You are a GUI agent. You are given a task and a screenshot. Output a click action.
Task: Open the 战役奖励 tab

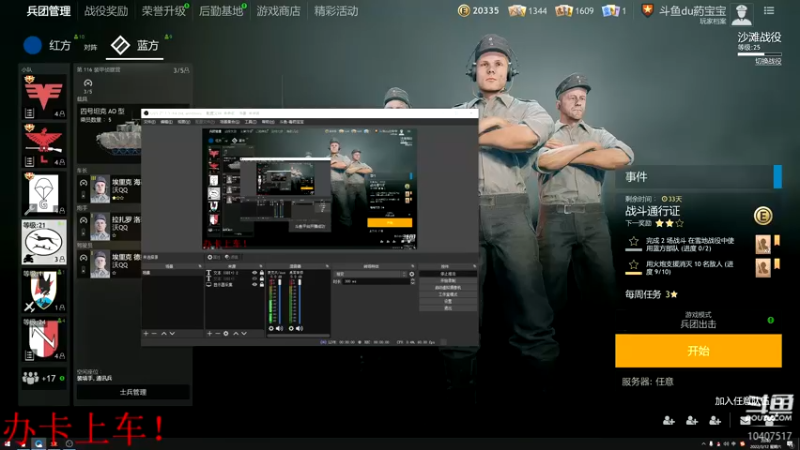tap(106, 11)
